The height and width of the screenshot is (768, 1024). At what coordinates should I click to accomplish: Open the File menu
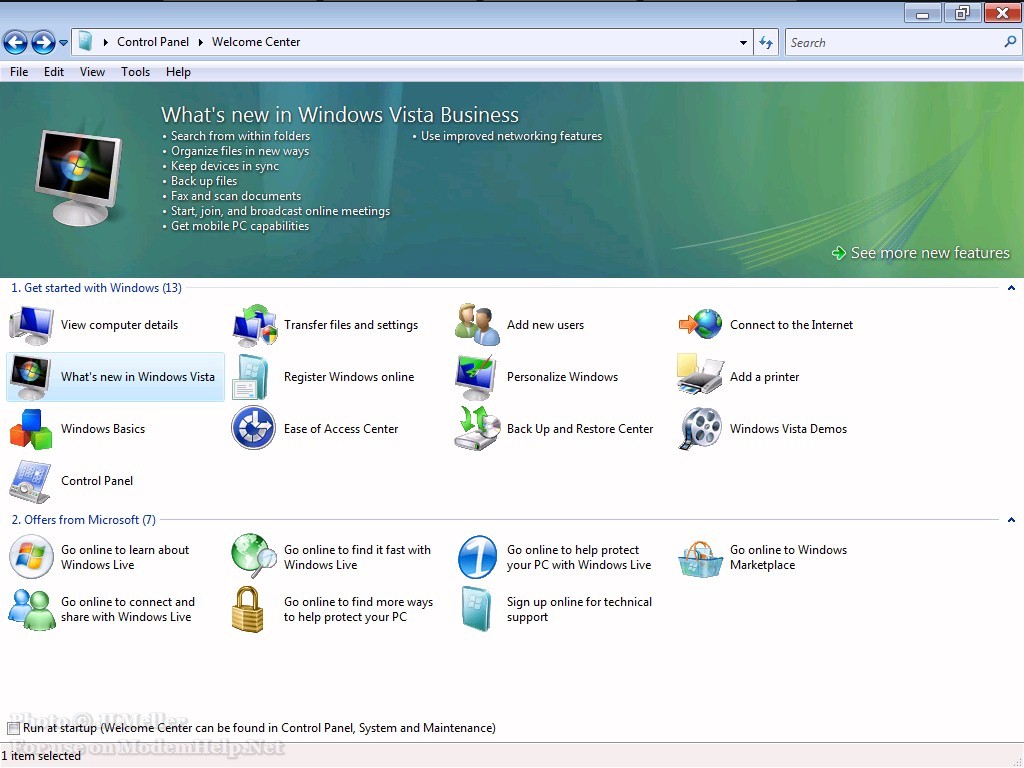pyautogui.click(x=19, y=72)
